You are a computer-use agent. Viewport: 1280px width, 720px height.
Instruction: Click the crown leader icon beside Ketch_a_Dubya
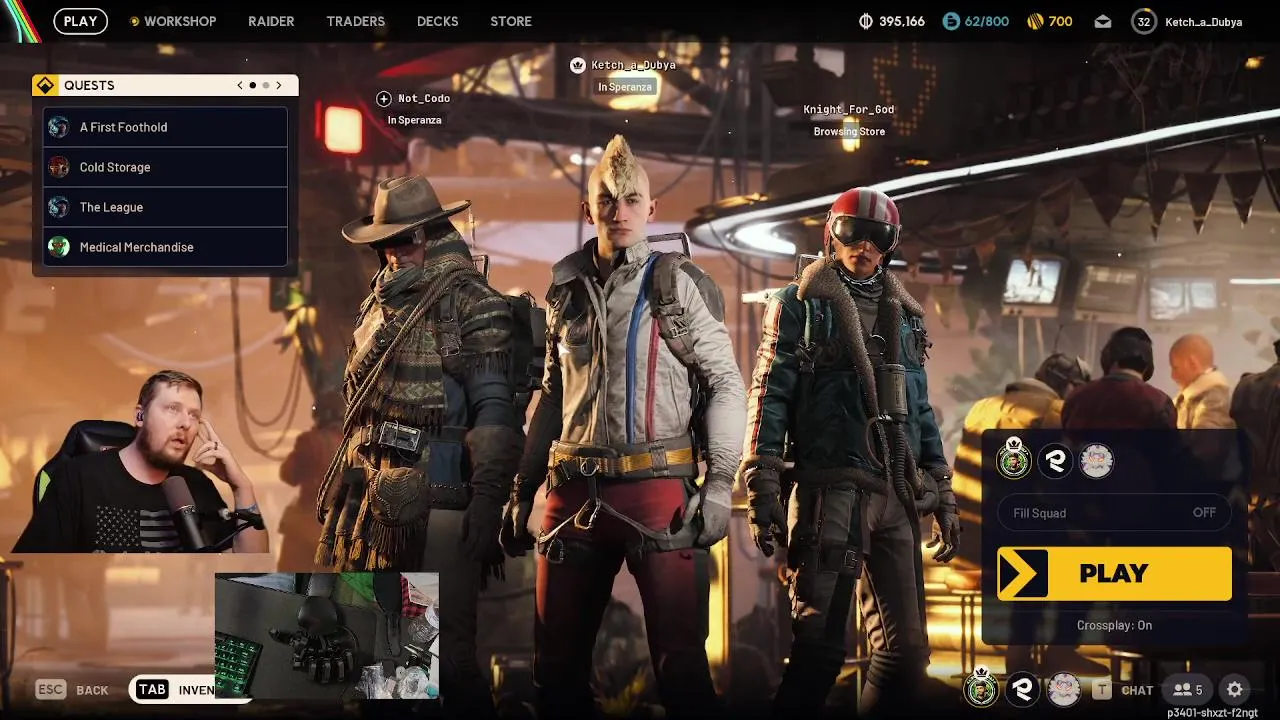[577, 65]
